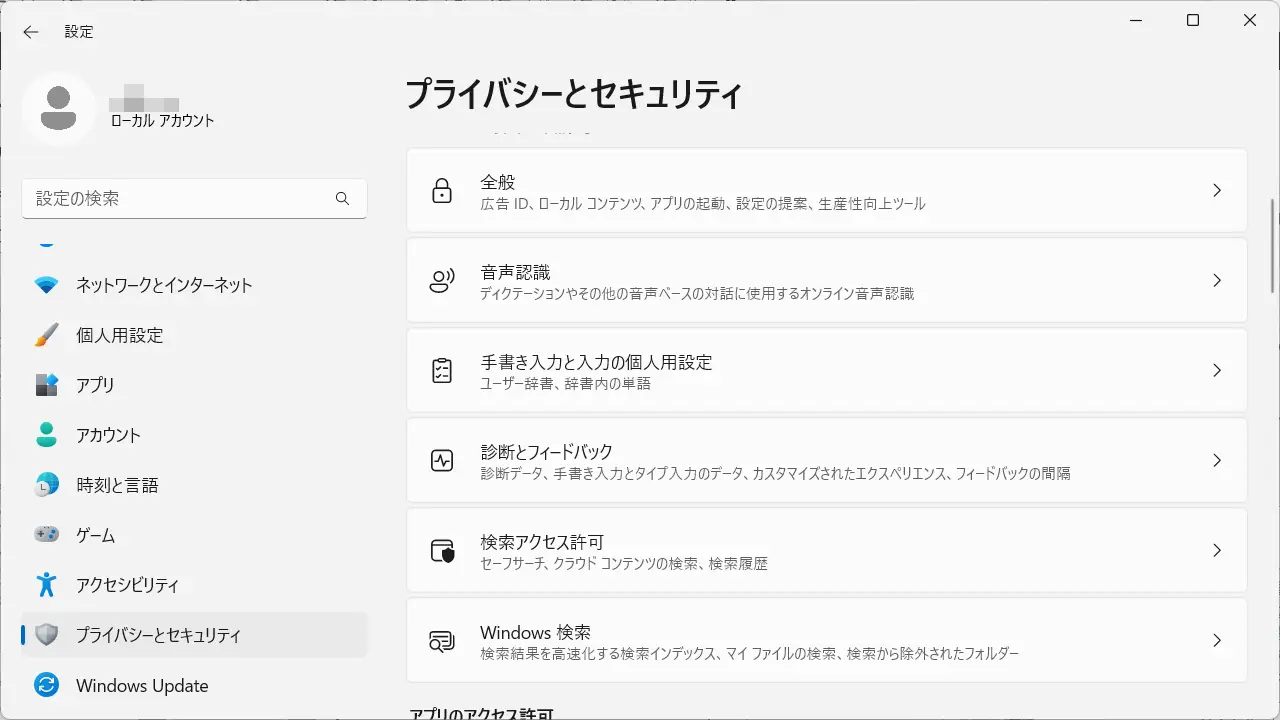Open Windows 検索 settings page
The height and width of the screenshot is (720, 1280).
(x=827, y=640)
